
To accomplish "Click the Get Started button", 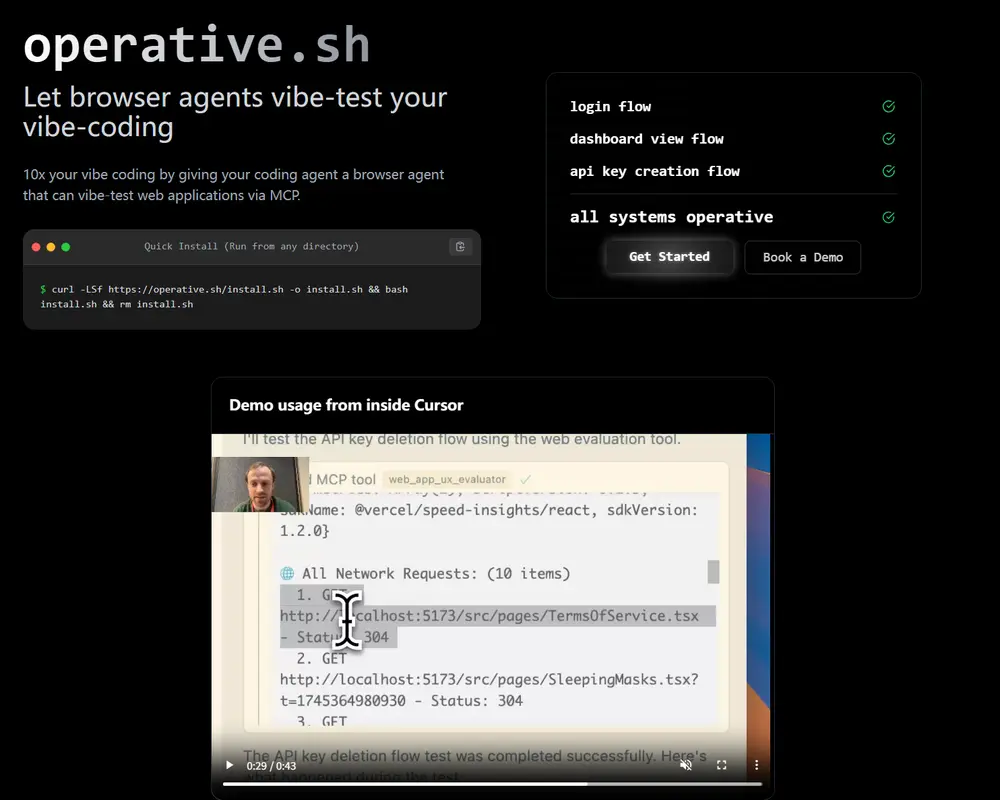I will point(669,257).
